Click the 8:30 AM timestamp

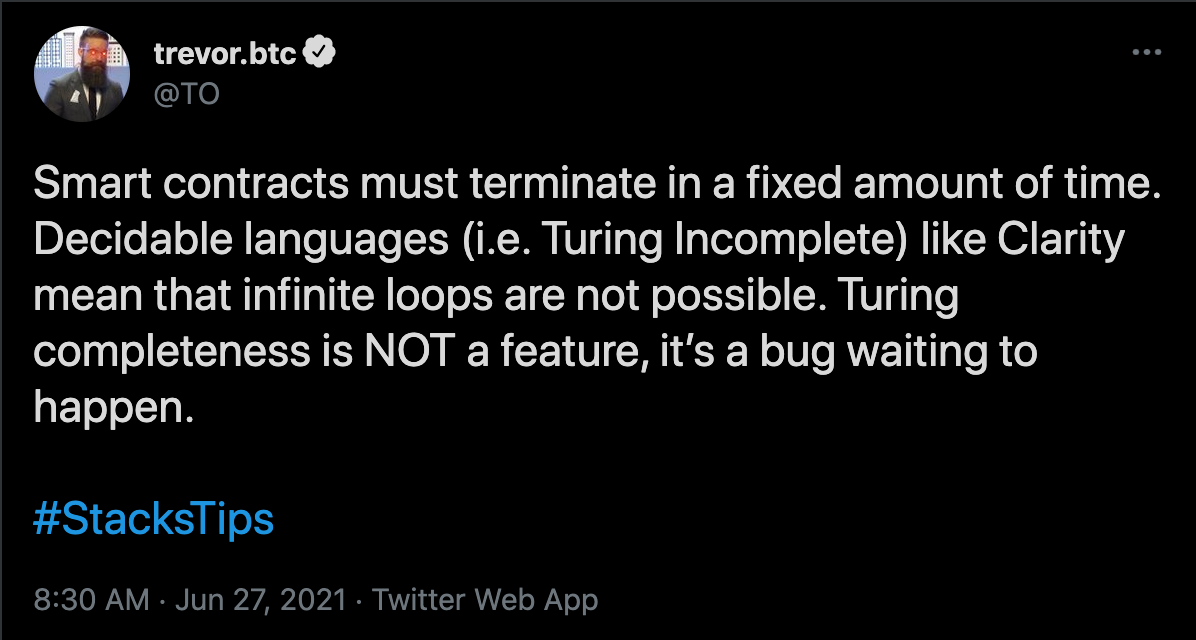pyautogui.click(x=92, y=600)
